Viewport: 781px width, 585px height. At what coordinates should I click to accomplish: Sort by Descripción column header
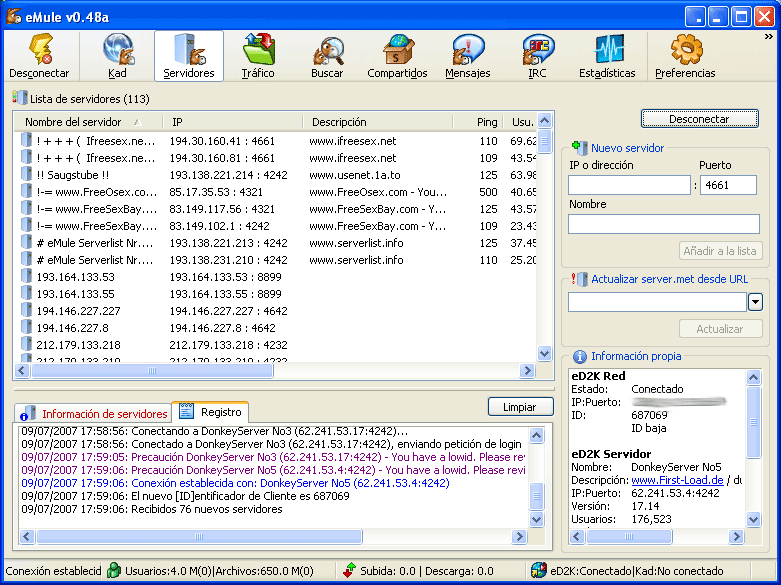[x=378, y=122]
